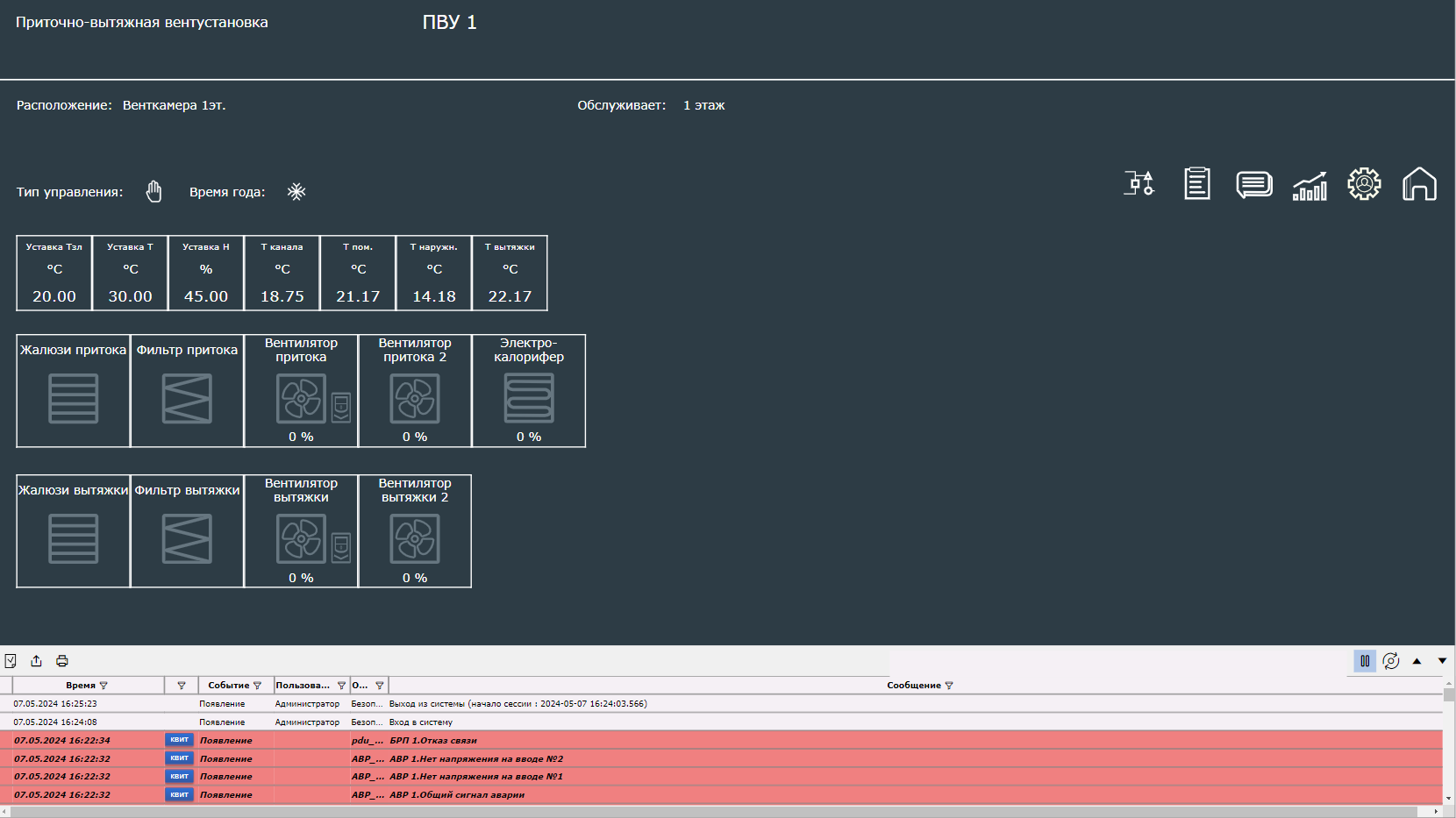Toggle the winter season snowflake icon
1456x818 pixels.
point(296,191)
